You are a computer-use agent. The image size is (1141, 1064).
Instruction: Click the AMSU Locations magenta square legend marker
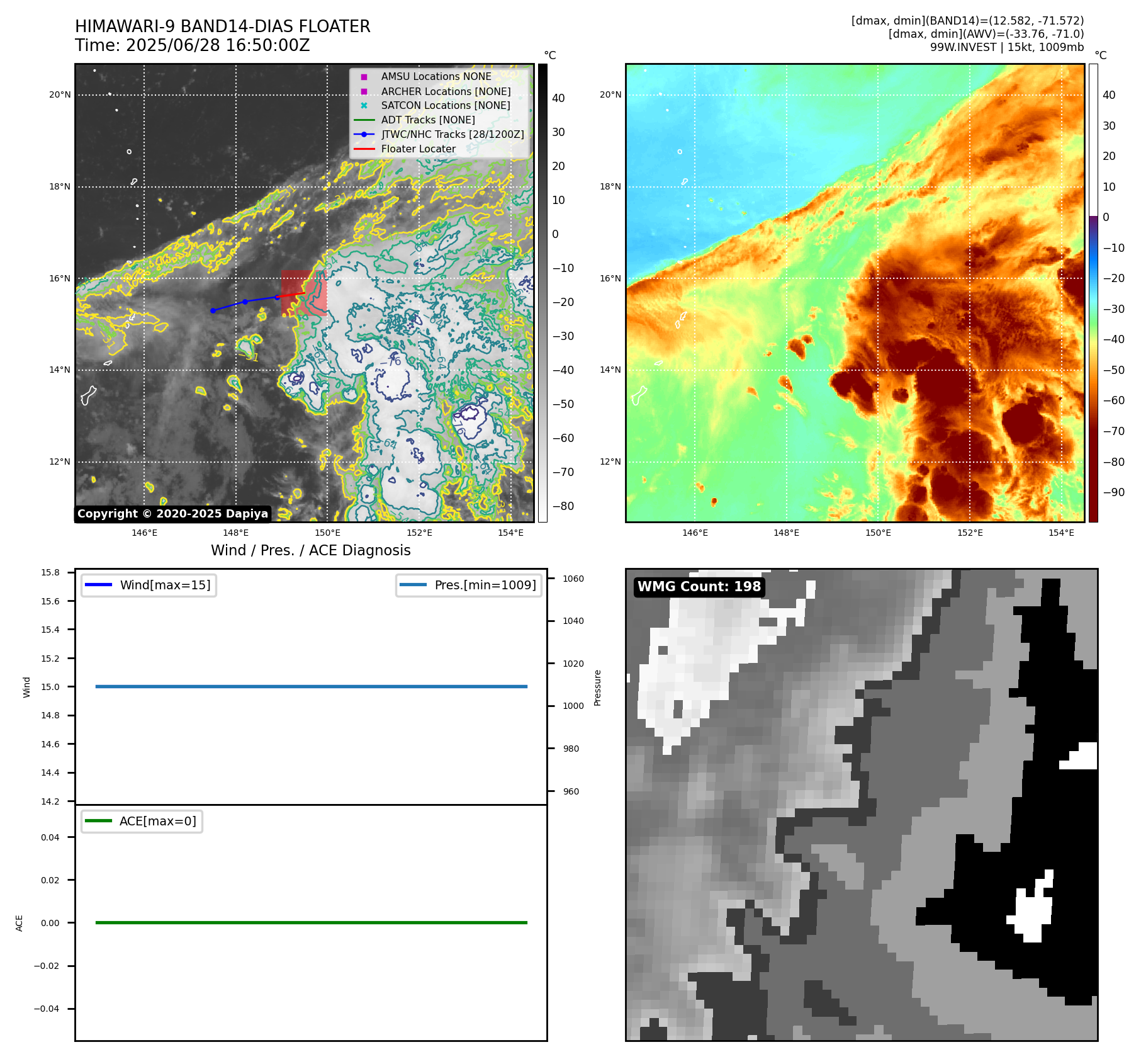tap(364, 77)
